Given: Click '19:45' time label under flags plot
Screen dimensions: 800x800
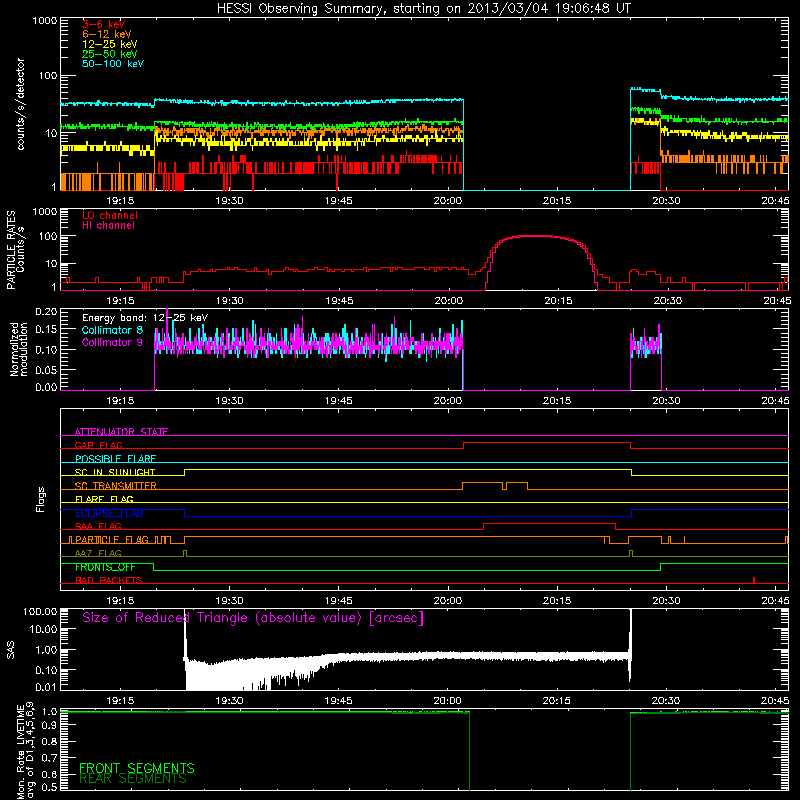Looking at the screenshot, I should point(339,601).
